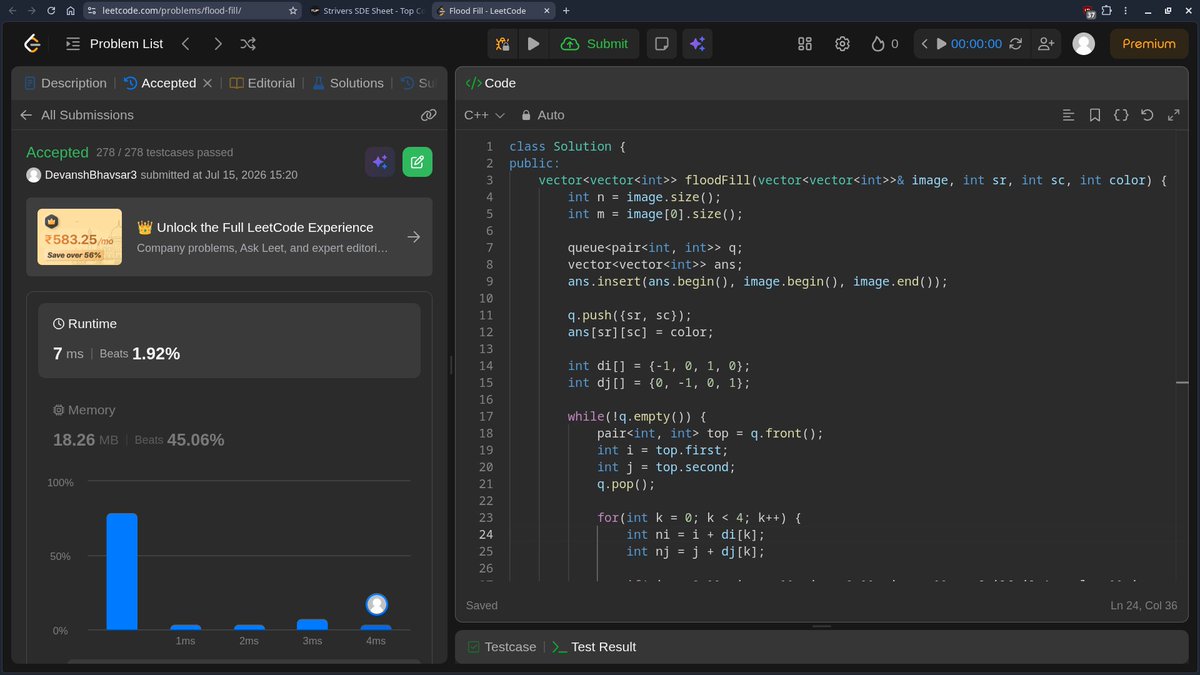Reset code to default icon
This screenshot has width=1200, height=675.
(x=1147, y=115)
